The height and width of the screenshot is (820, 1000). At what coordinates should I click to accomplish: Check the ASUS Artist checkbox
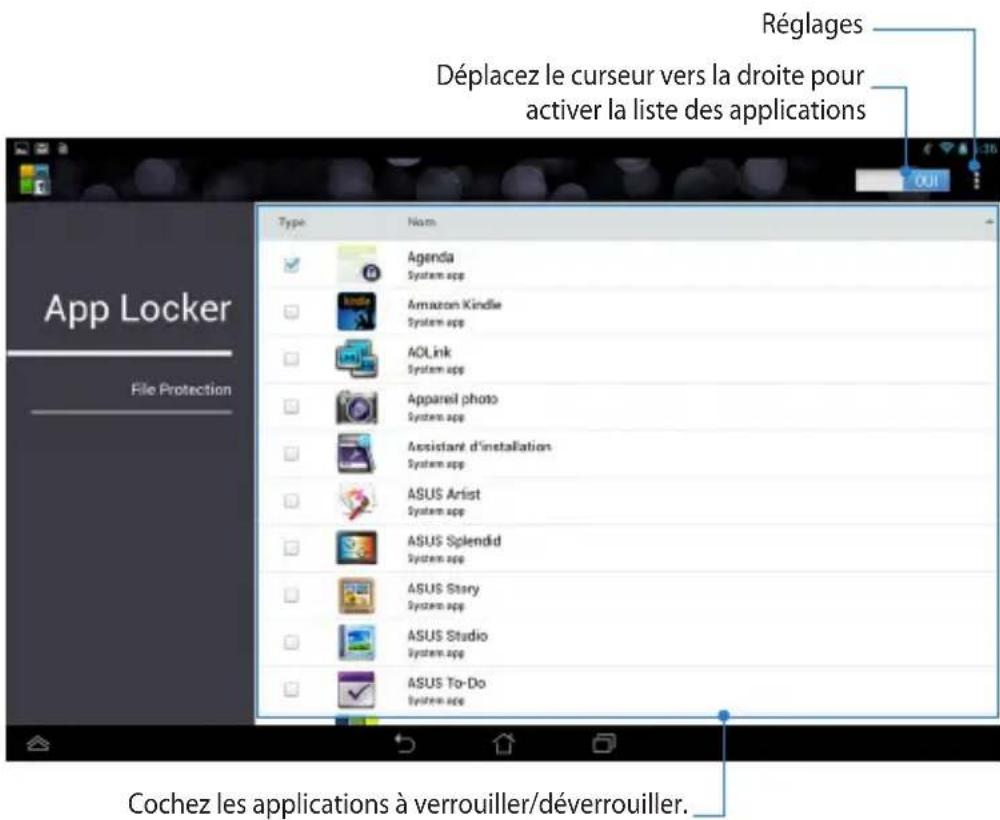click(291, 501)
